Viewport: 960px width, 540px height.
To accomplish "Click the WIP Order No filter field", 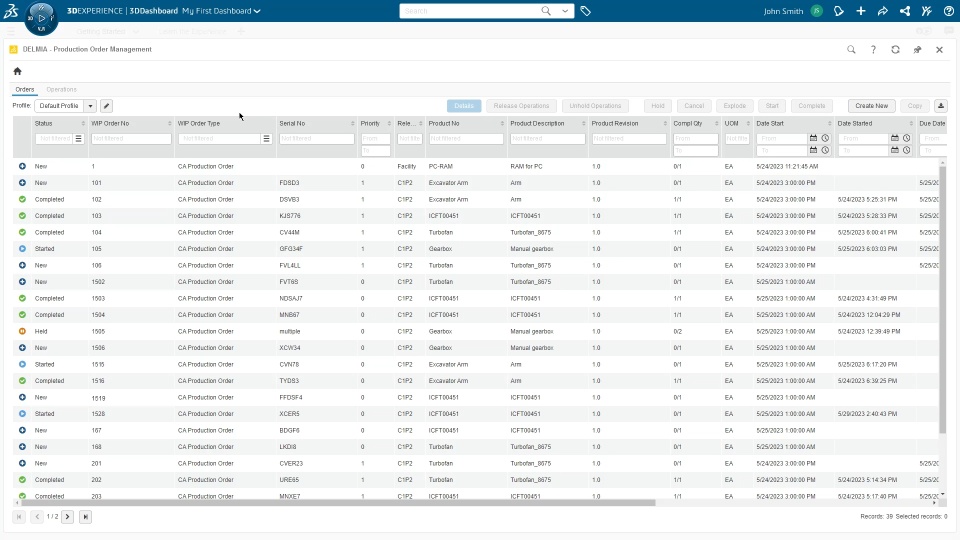I will click(x=131, y=139).
